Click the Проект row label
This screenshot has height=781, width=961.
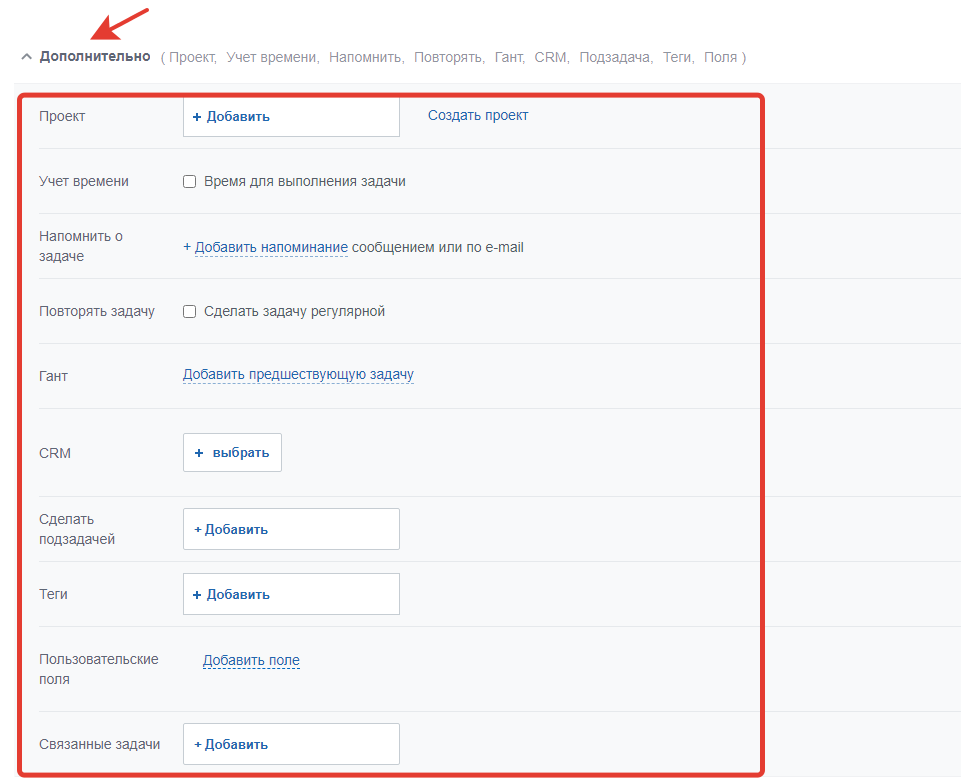pyautogui.click(x=62, y=116)
